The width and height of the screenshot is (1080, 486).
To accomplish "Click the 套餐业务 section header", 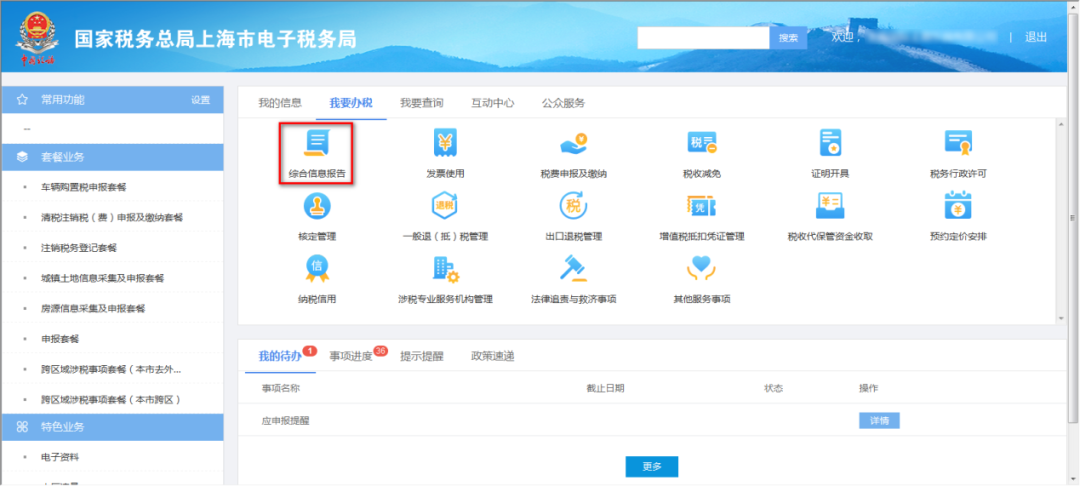I will click(x=112, y=157).
